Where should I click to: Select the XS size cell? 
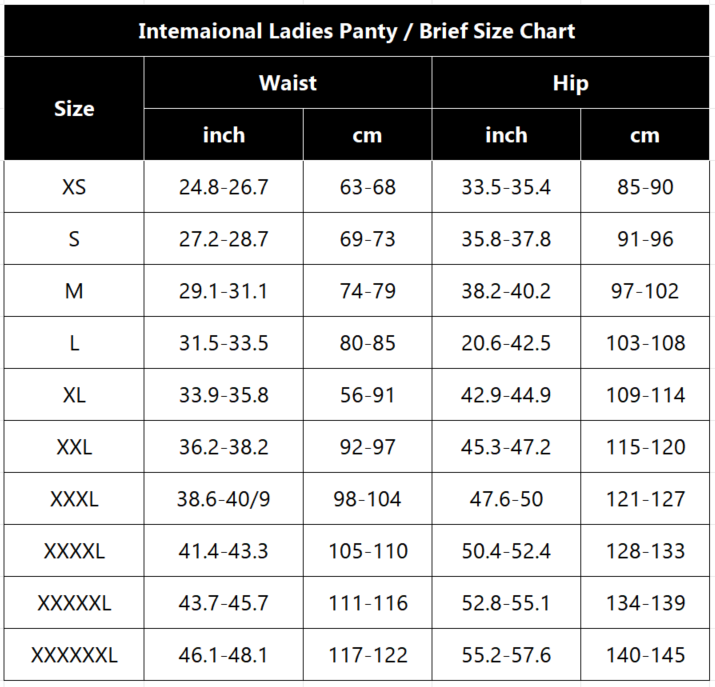tap(74, 187)
